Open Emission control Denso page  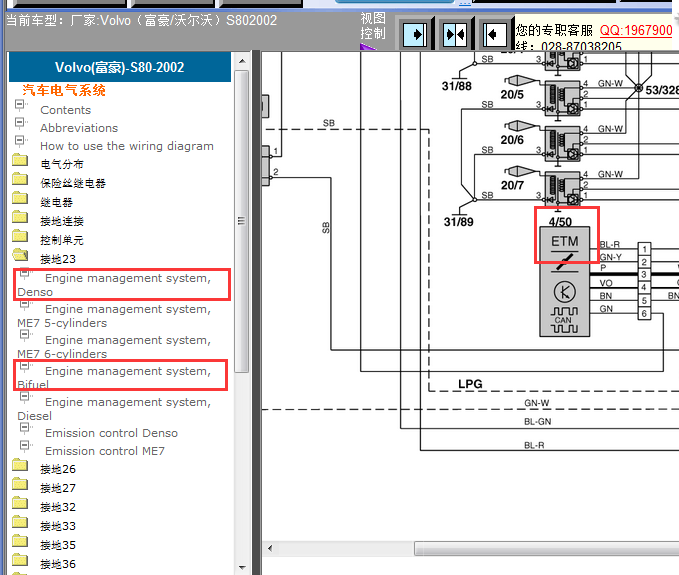pos(111,433)
